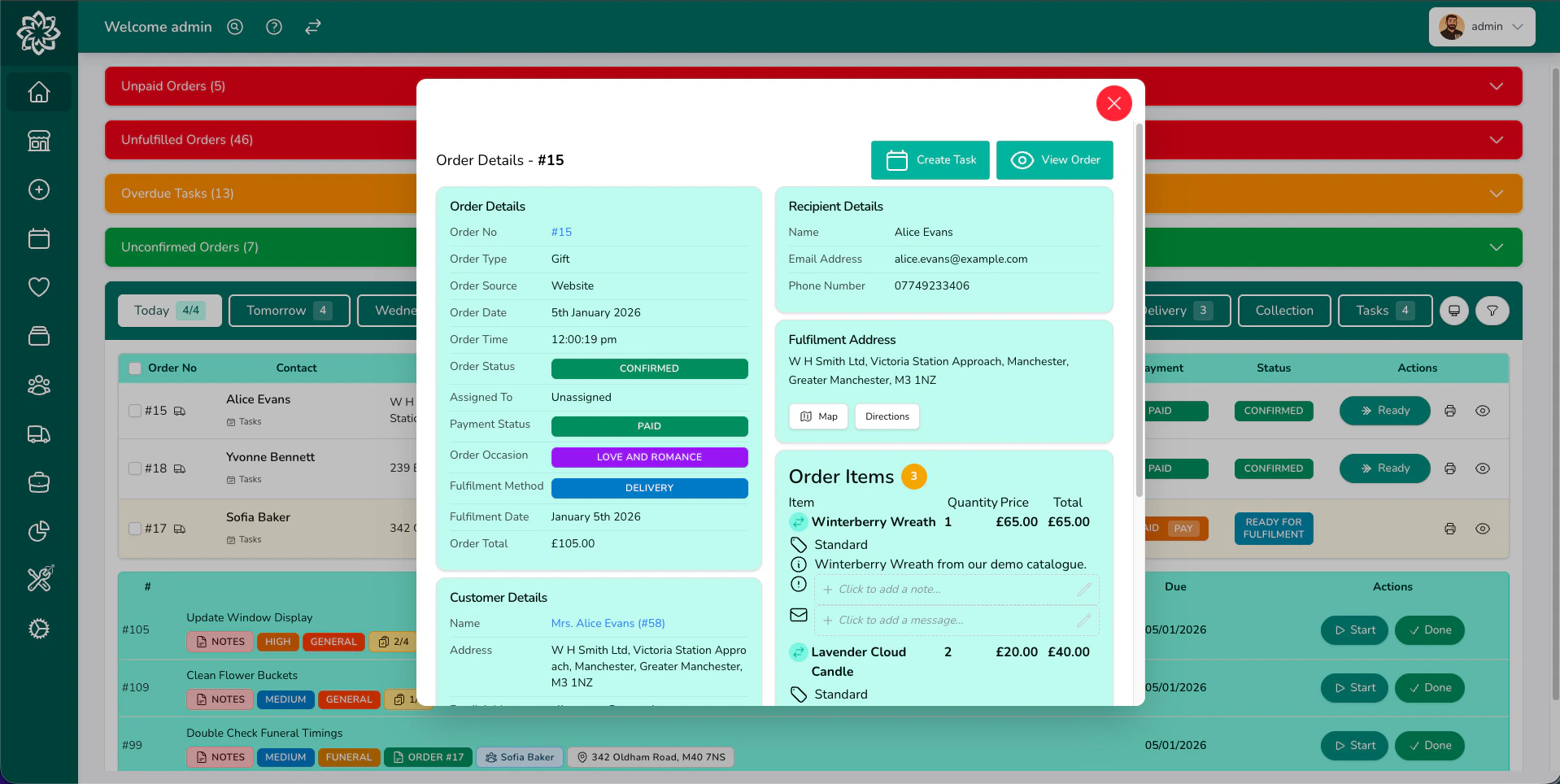This screenshot has width=1560, height=784.
Task: Select the shop/store icon in the sidebar
Action: pyautogui.click(x=38, y=141)
